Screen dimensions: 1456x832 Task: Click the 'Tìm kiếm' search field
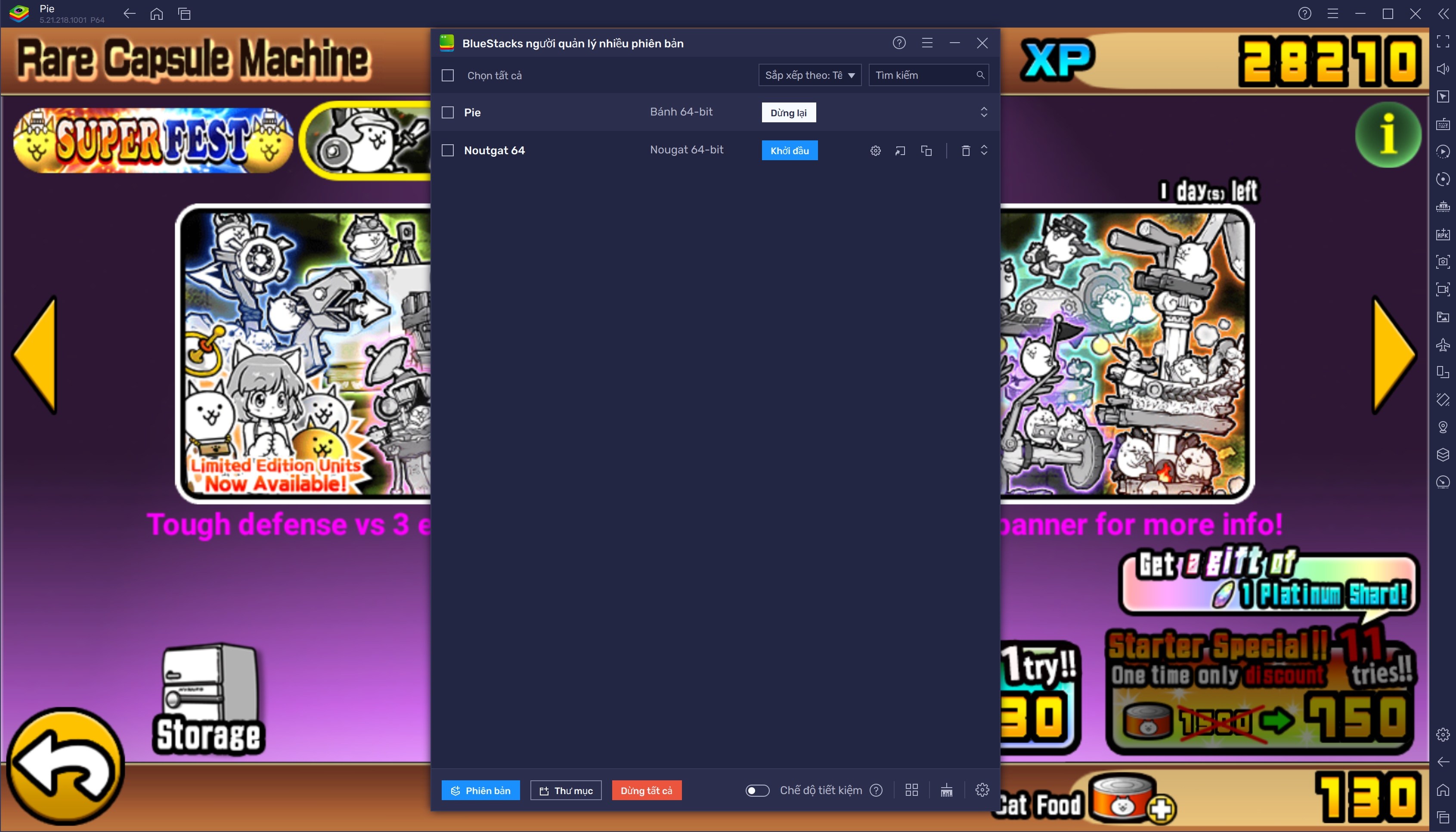pos(928,75)
